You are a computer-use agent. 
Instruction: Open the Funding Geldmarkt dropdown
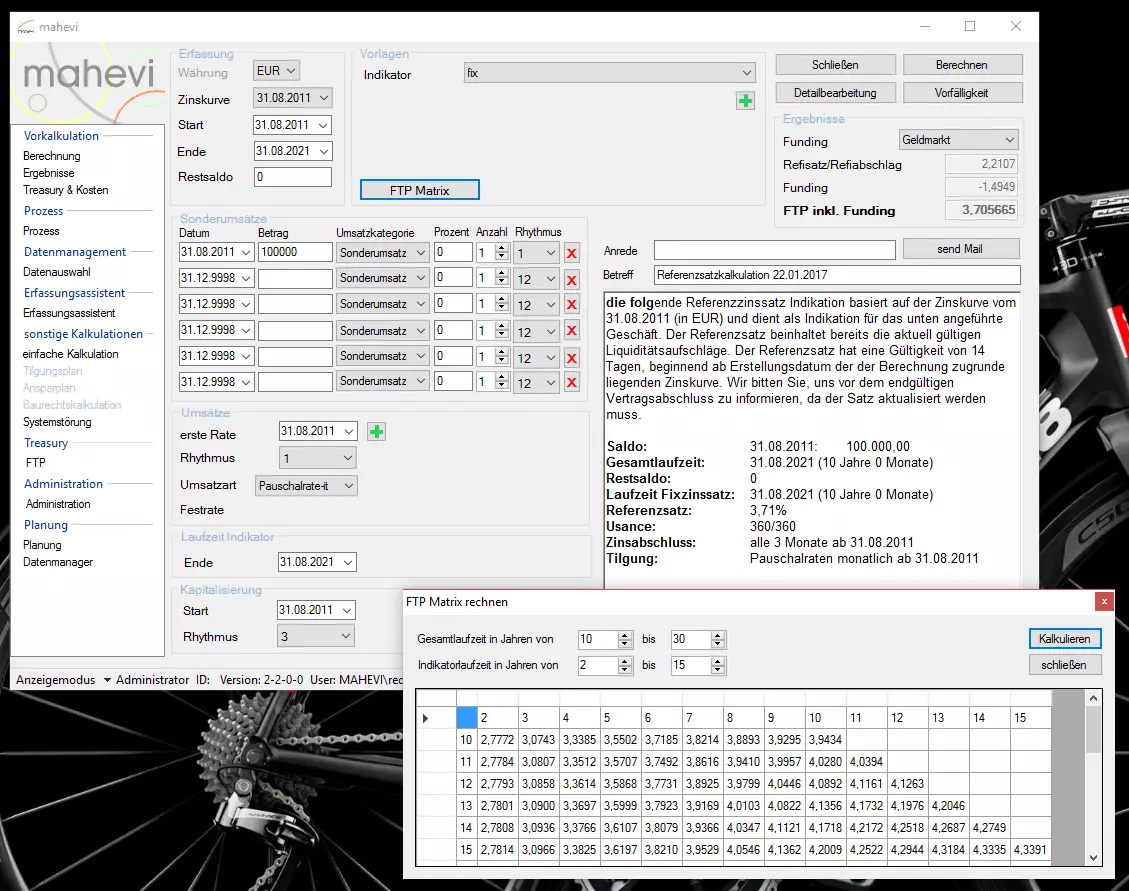1009,140
